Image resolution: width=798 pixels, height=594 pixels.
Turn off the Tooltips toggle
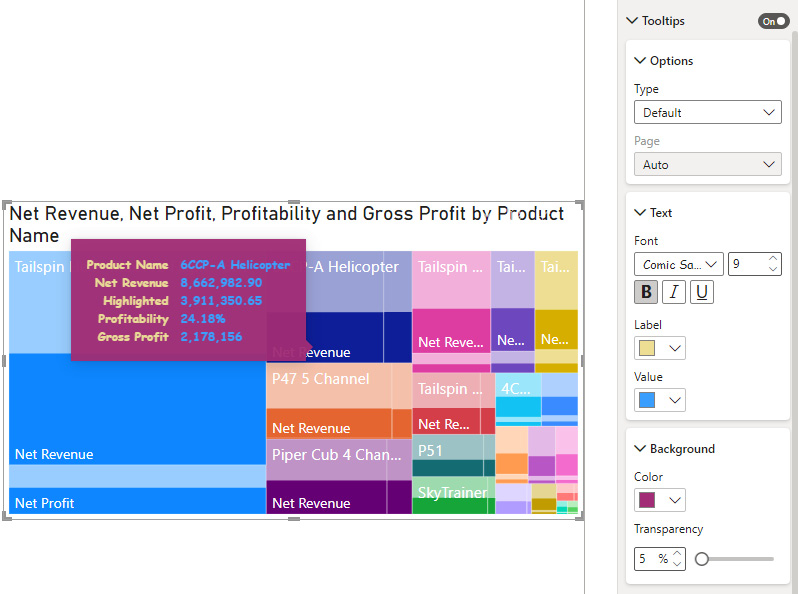[x=773, y=21]
